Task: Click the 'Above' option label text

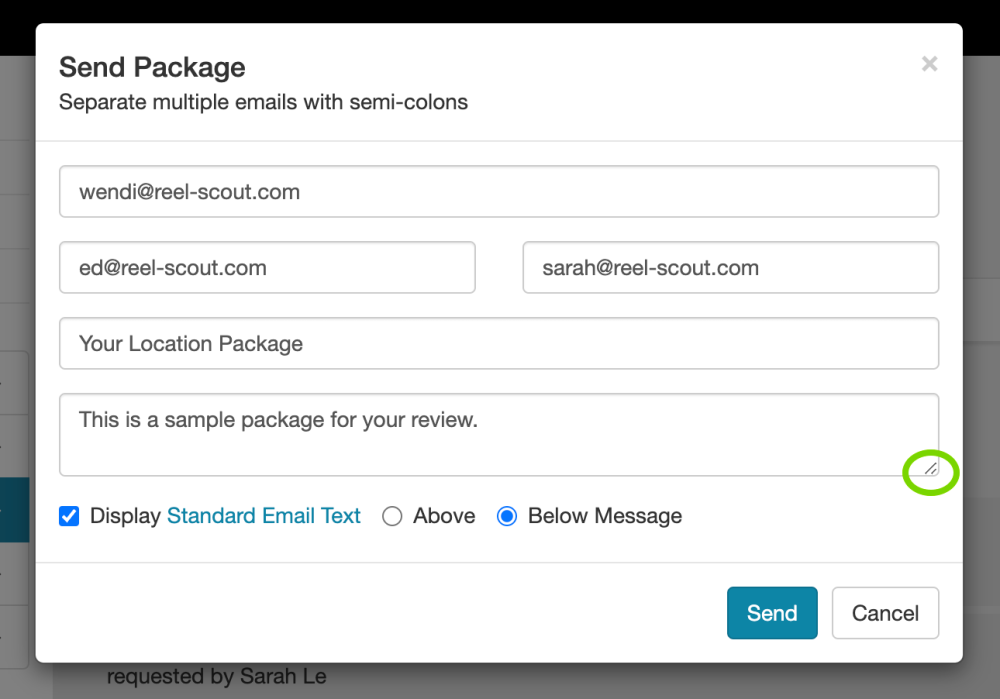Action: coord(444,516)
